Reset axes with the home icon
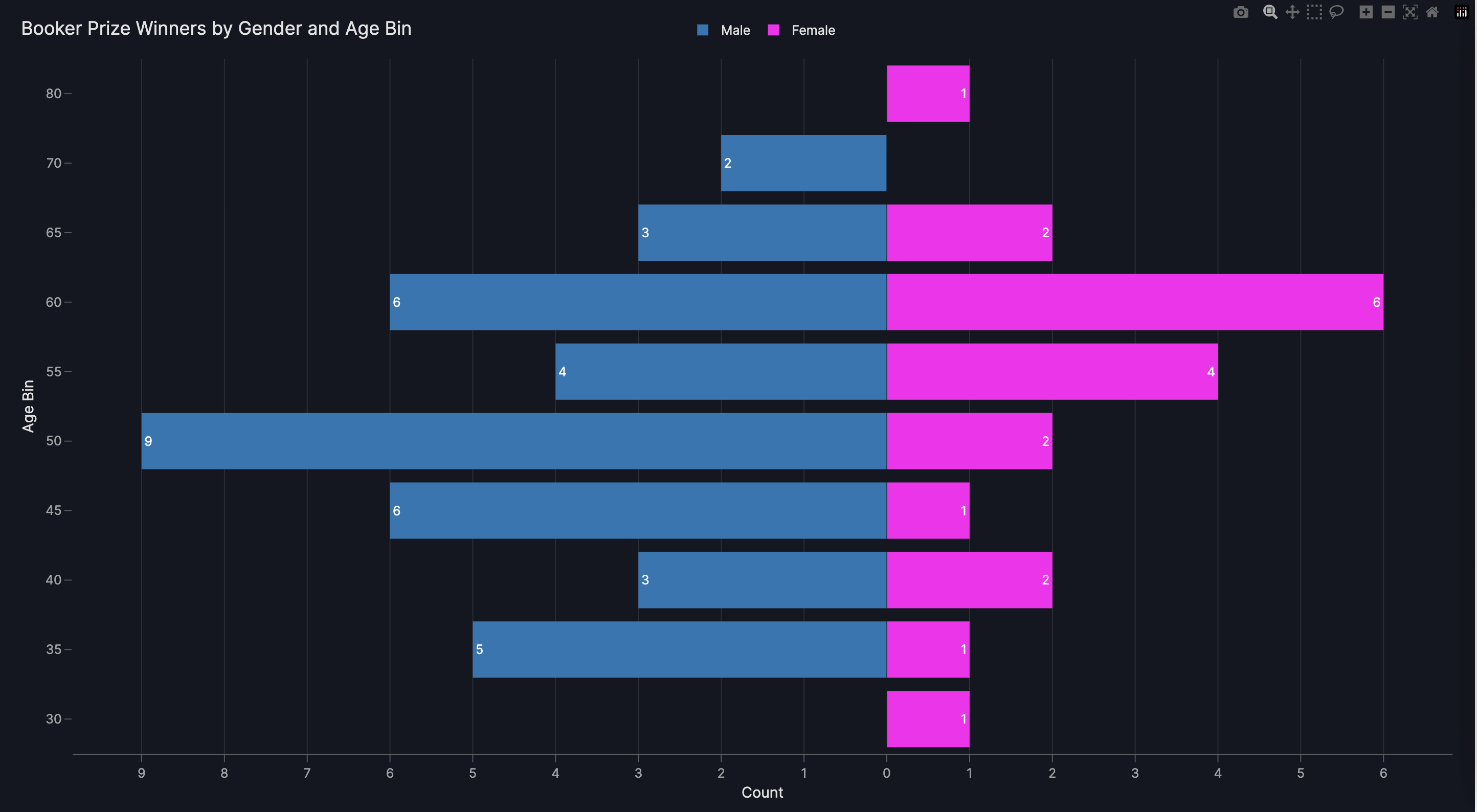1477x812 pixels. pyautogui.click(x=1433, y=13)
